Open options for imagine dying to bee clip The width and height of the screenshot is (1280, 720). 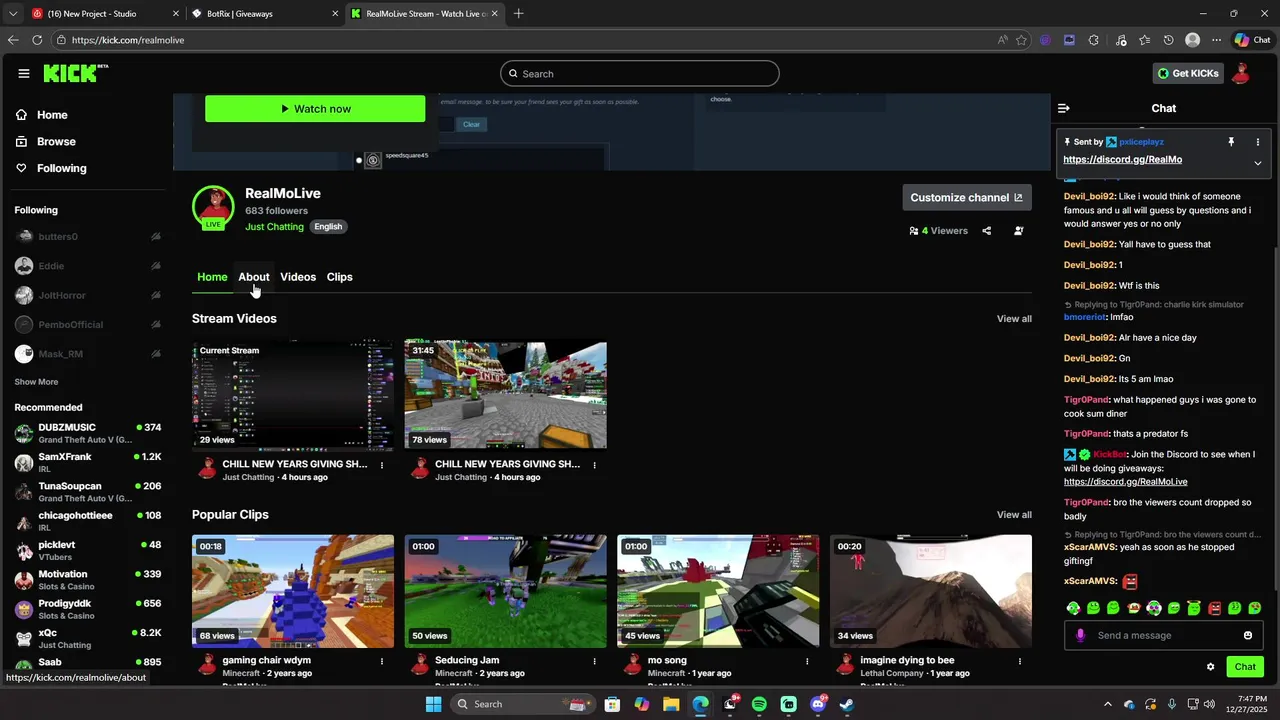coord(1020,661)
